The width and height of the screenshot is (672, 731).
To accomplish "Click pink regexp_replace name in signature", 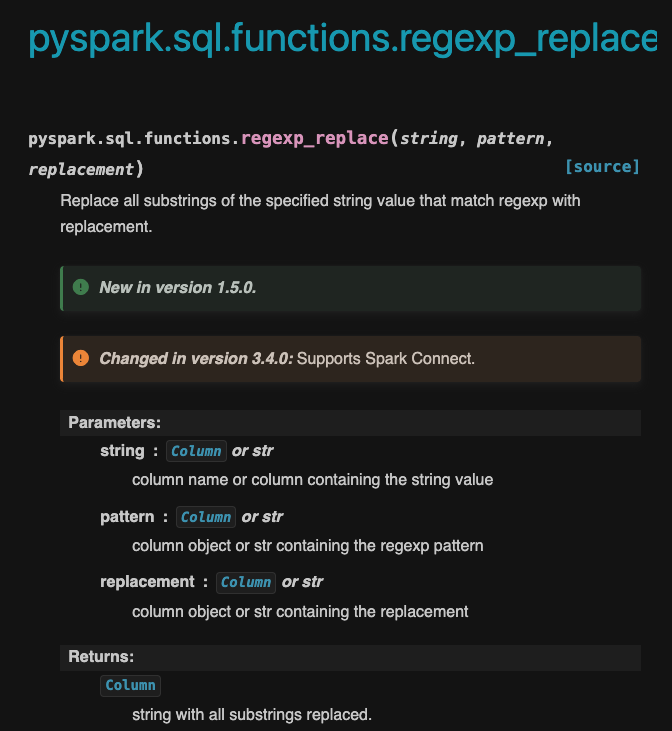I will coord(315,138).
